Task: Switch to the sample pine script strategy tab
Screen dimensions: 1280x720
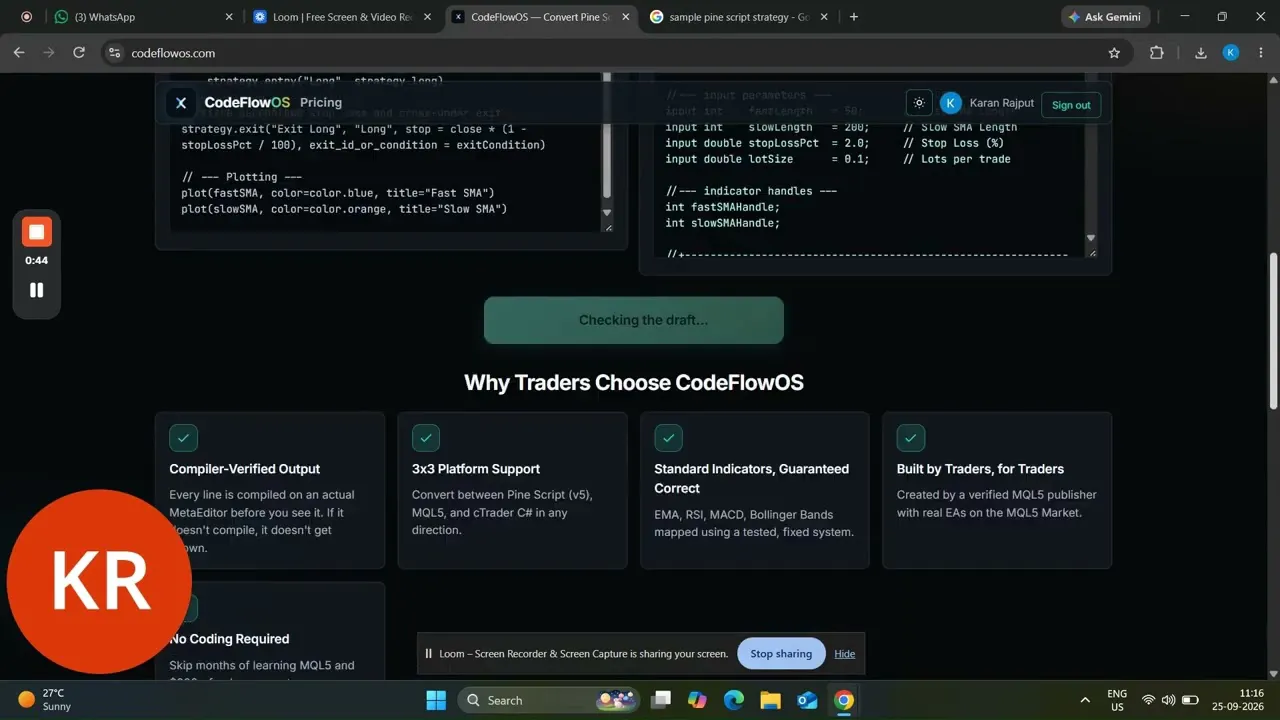Action: 741,16
